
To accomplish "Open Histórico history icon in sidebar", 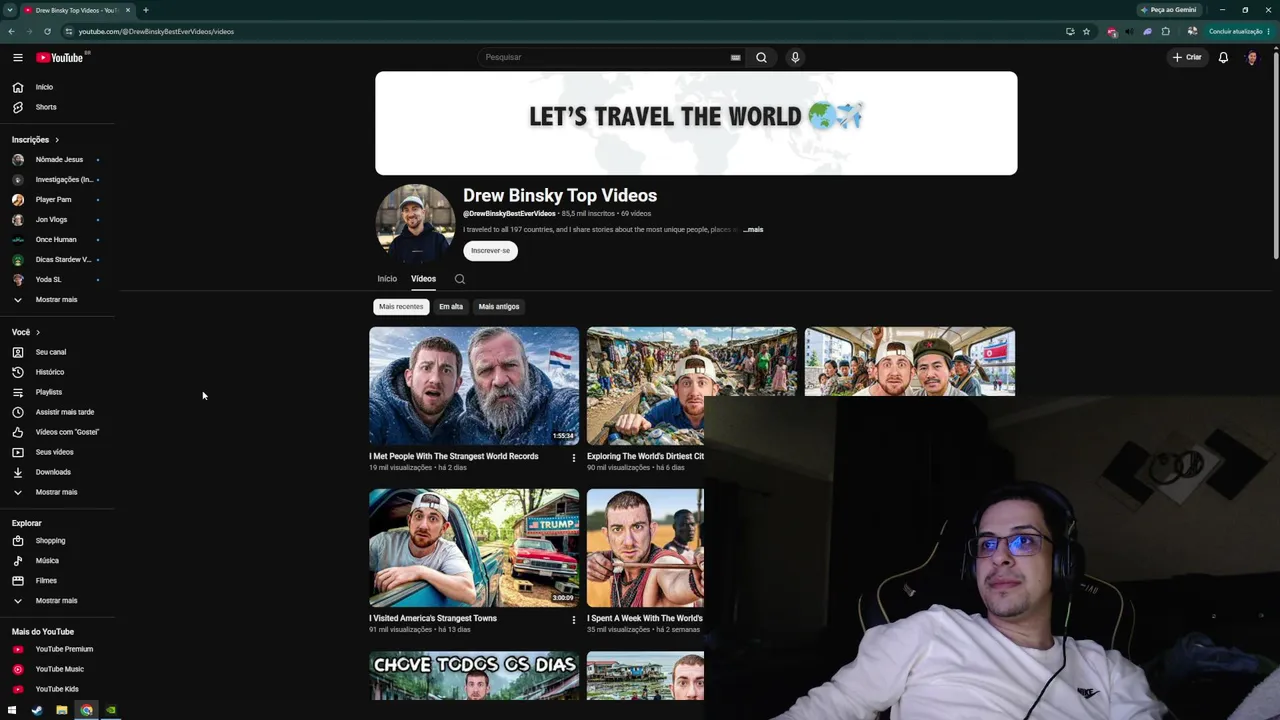I will (18, 372).
